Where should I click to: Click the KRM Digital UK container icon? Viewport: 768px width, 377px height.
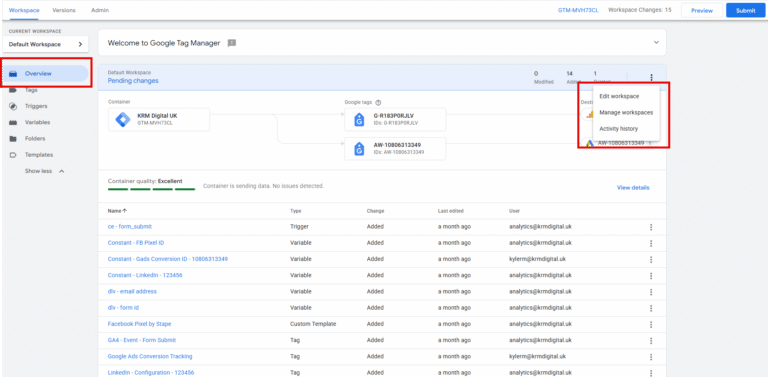pyautogui.click(x=122, y=120)
